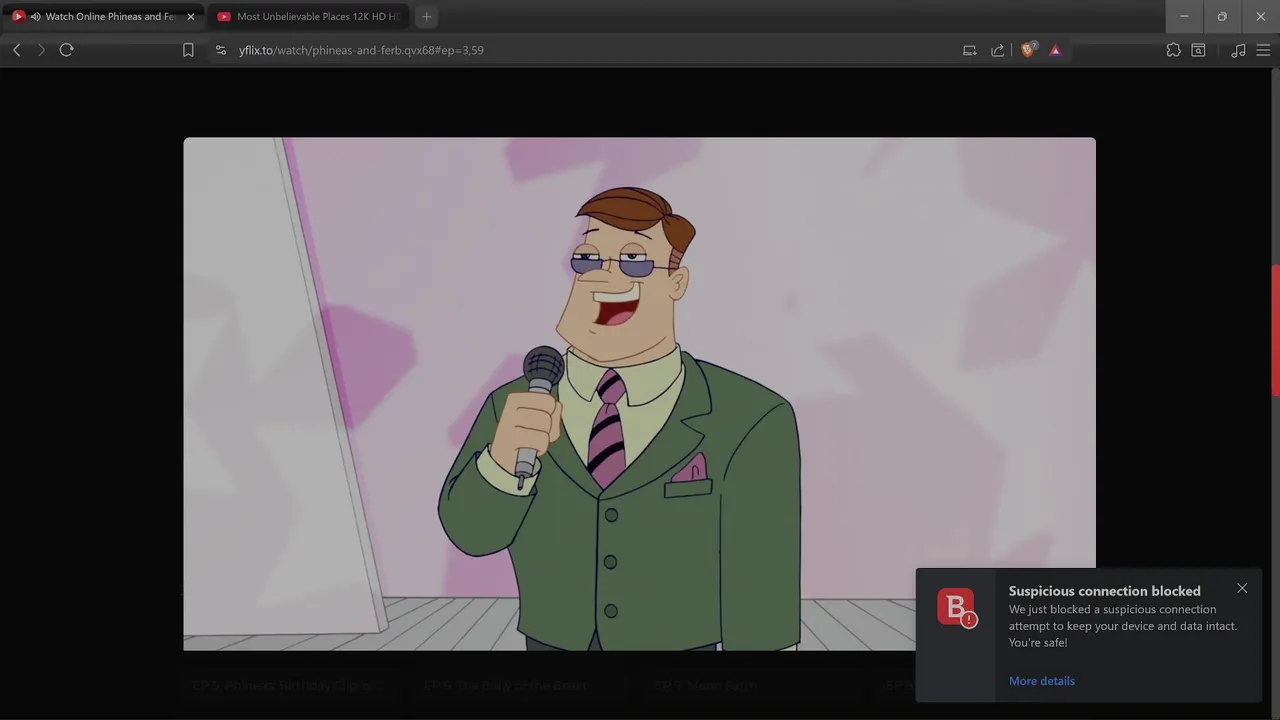Open Brave Rewards triangle icon

[1055, 50]
